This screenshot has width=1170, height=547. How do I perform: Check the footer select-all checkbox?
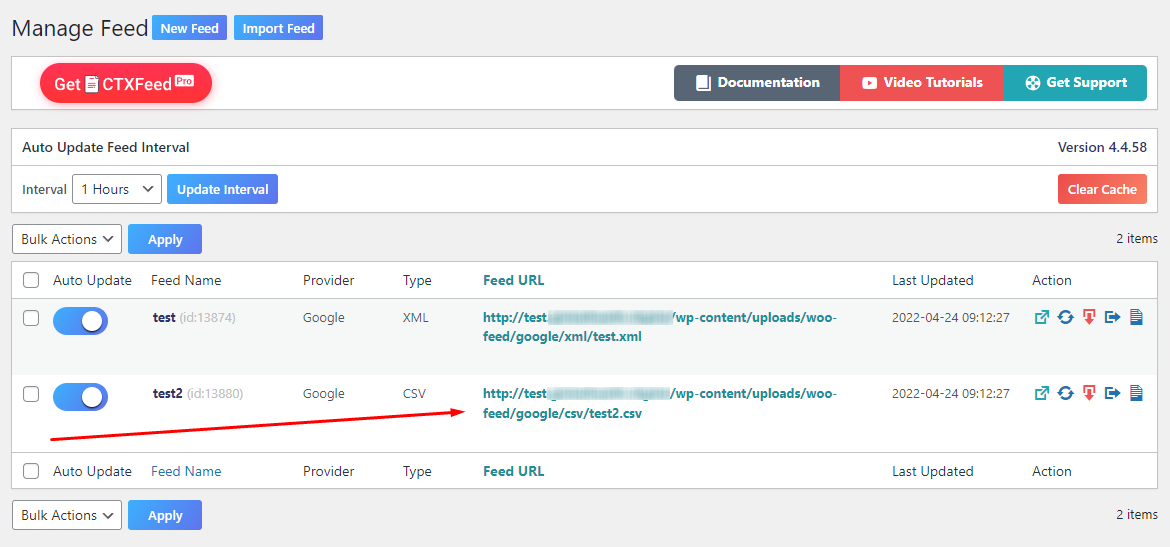tap(31, 472)
